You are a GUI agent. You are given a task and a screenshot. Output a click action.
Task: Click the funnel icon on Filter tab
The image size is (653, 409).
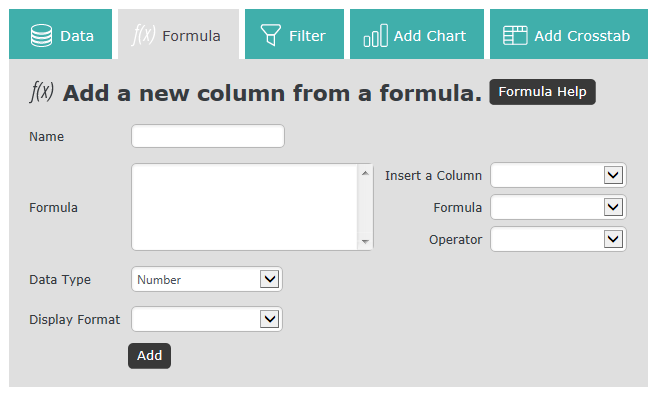coord(271,35)
